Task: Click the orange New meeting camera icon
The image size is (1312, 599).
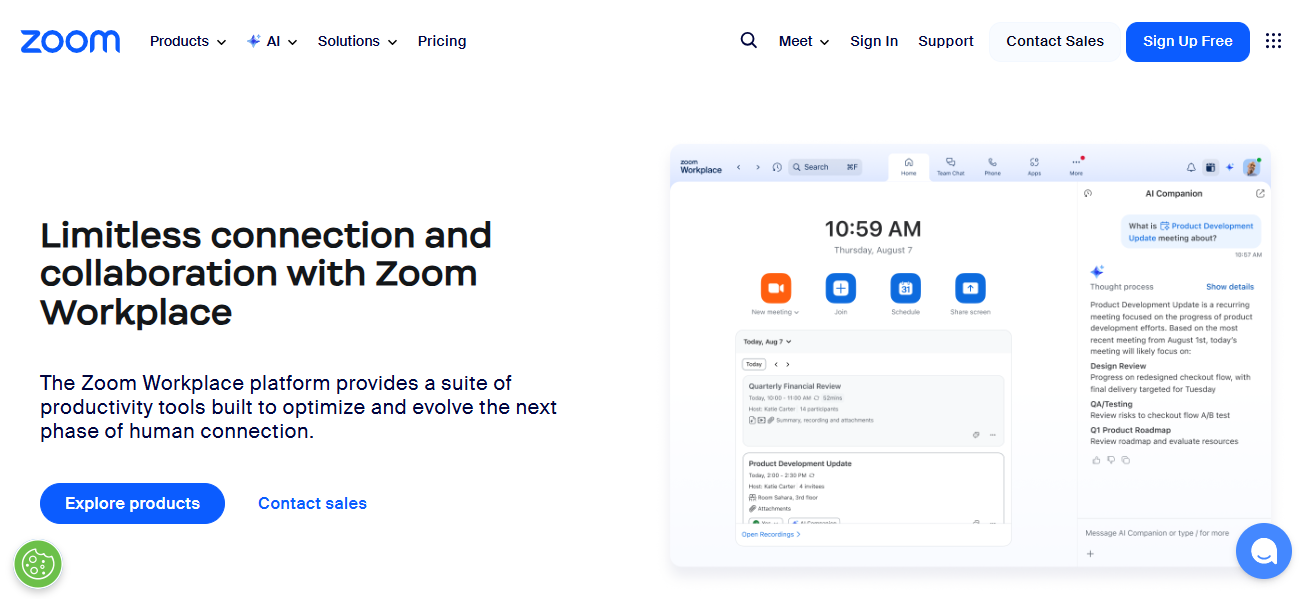Action: click(x=775, y=288)
